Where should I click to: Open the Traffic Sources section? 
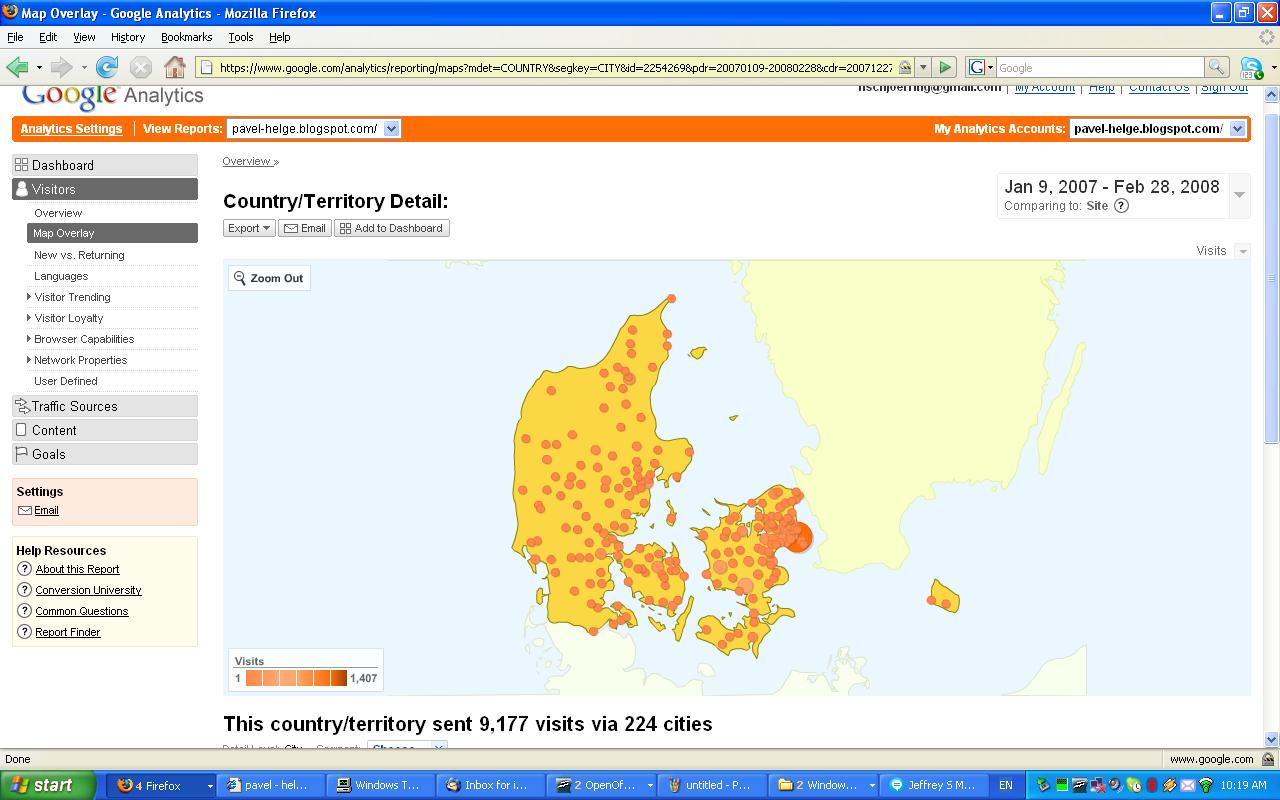pos(105,406)
